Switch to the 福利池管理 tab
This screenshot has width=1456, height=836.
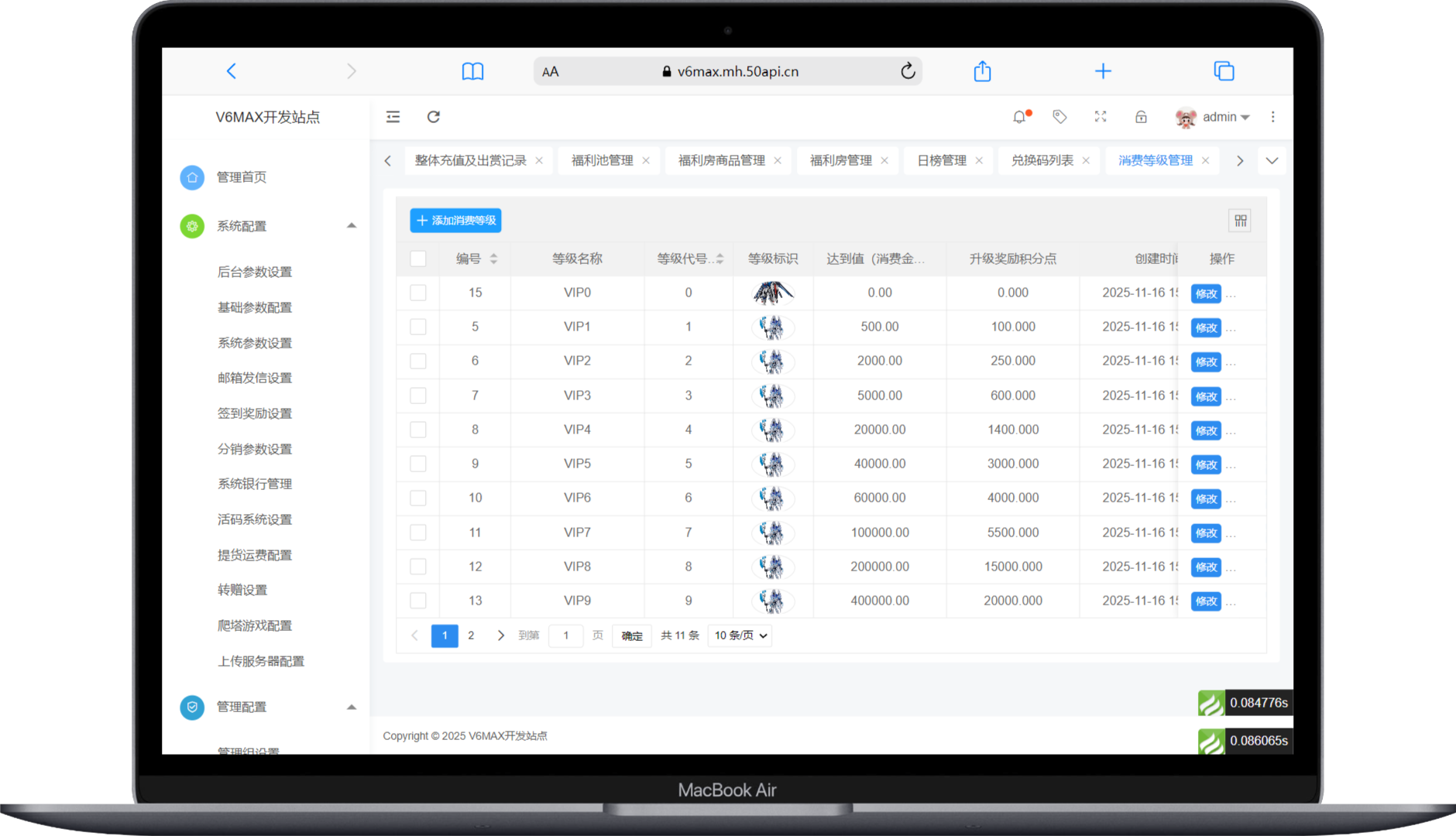[x=603, y=160]
